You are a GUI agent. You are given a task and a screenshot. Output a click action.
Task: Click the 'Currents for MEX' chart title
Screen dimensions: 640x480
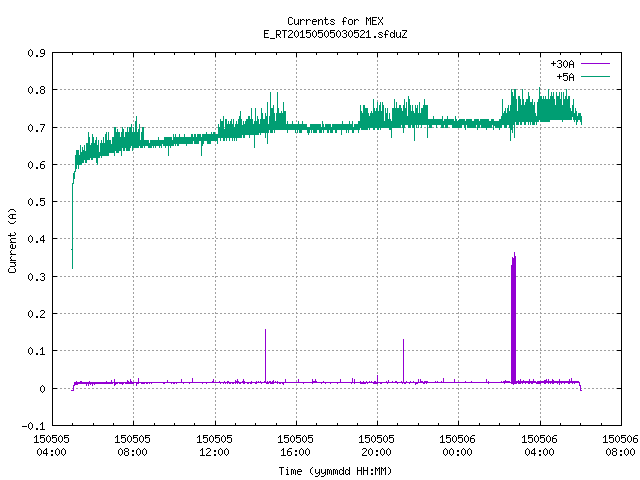[x=335, y=21]
